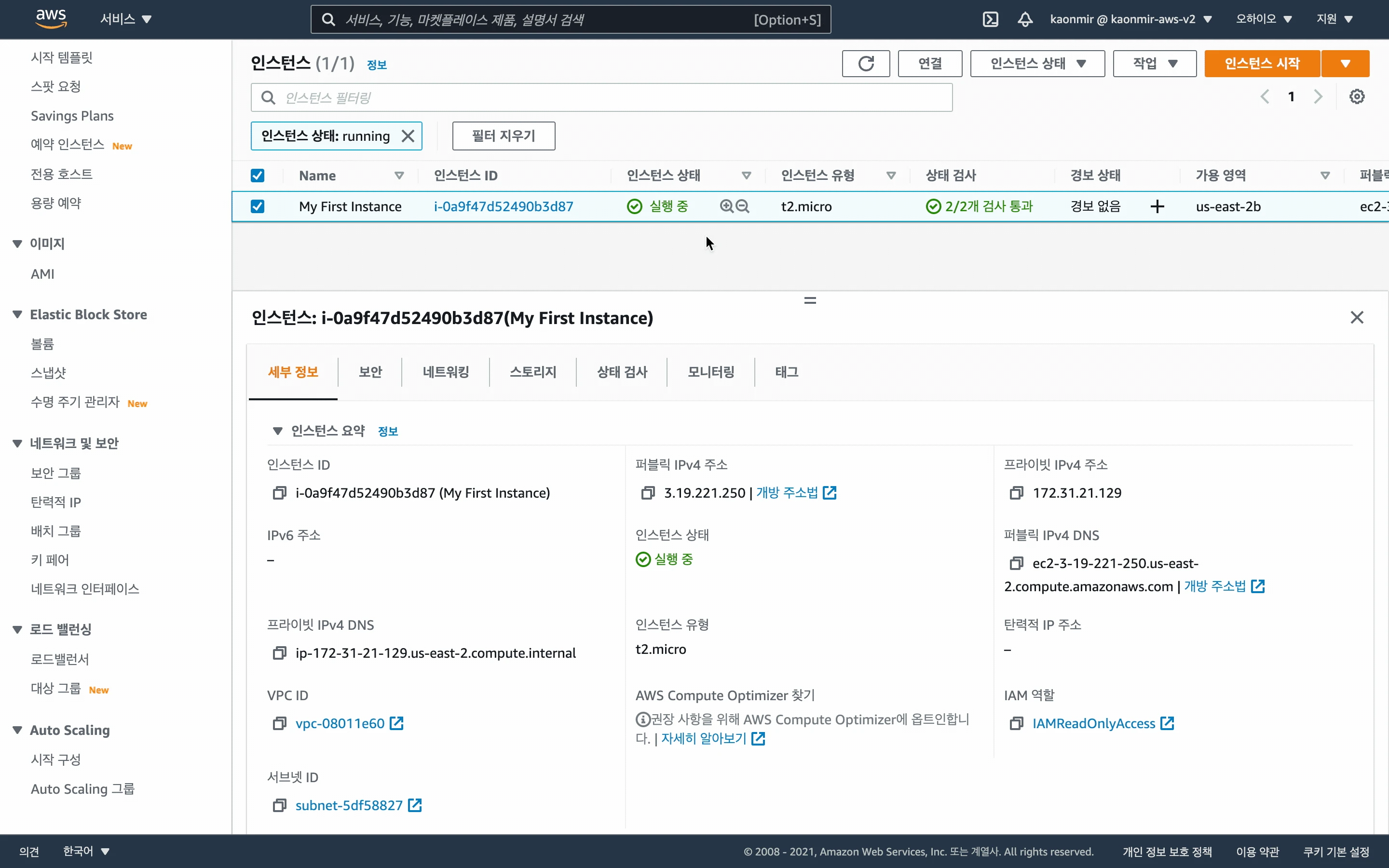1389x868 pixels.
Task: Switch to the 태그 tab
Action: (x=787, y=372)
